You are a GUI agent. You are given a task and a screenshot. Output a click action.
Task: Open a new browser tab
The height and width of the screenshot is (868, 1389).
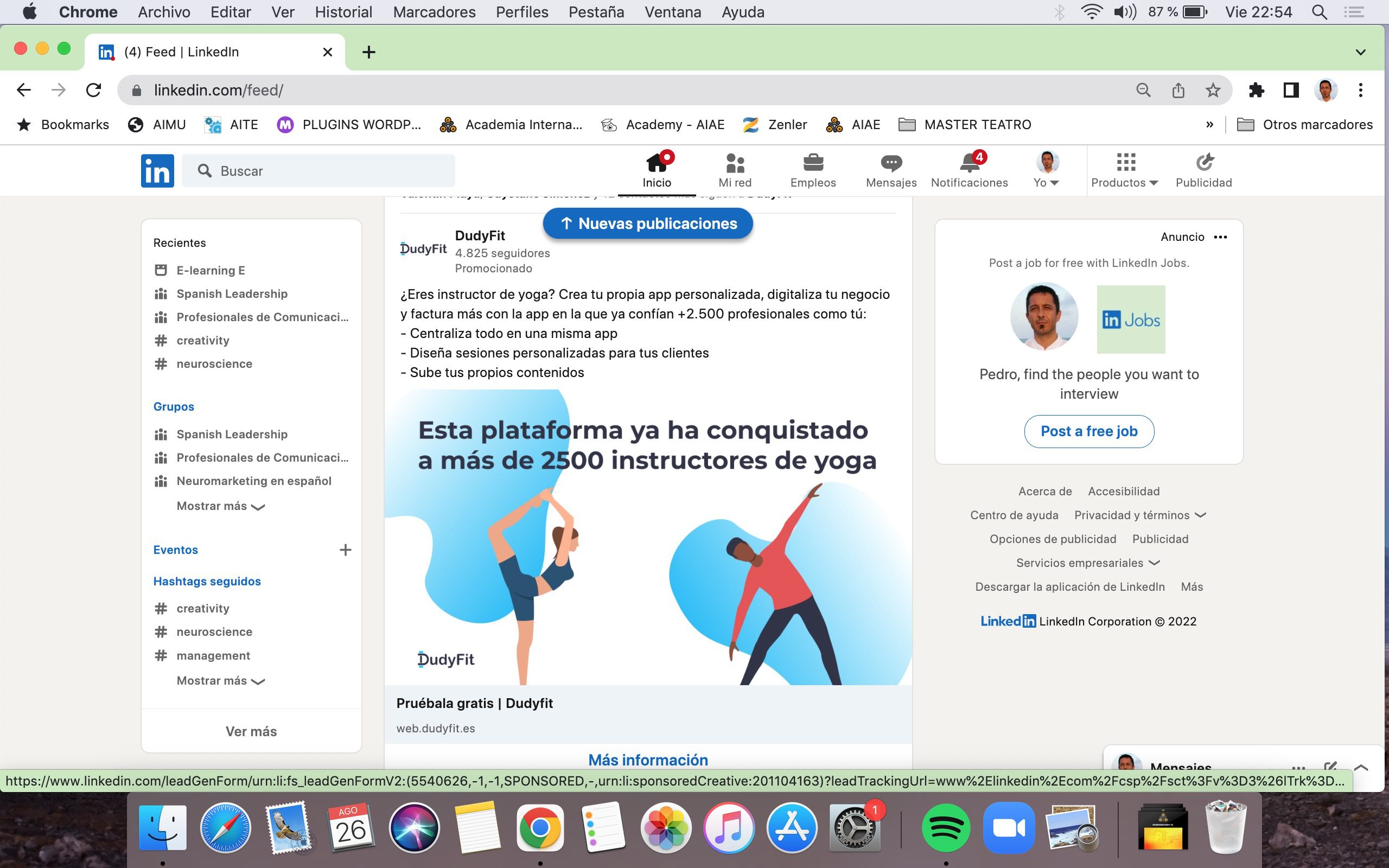pyautogui.click(x=368, y=52)
